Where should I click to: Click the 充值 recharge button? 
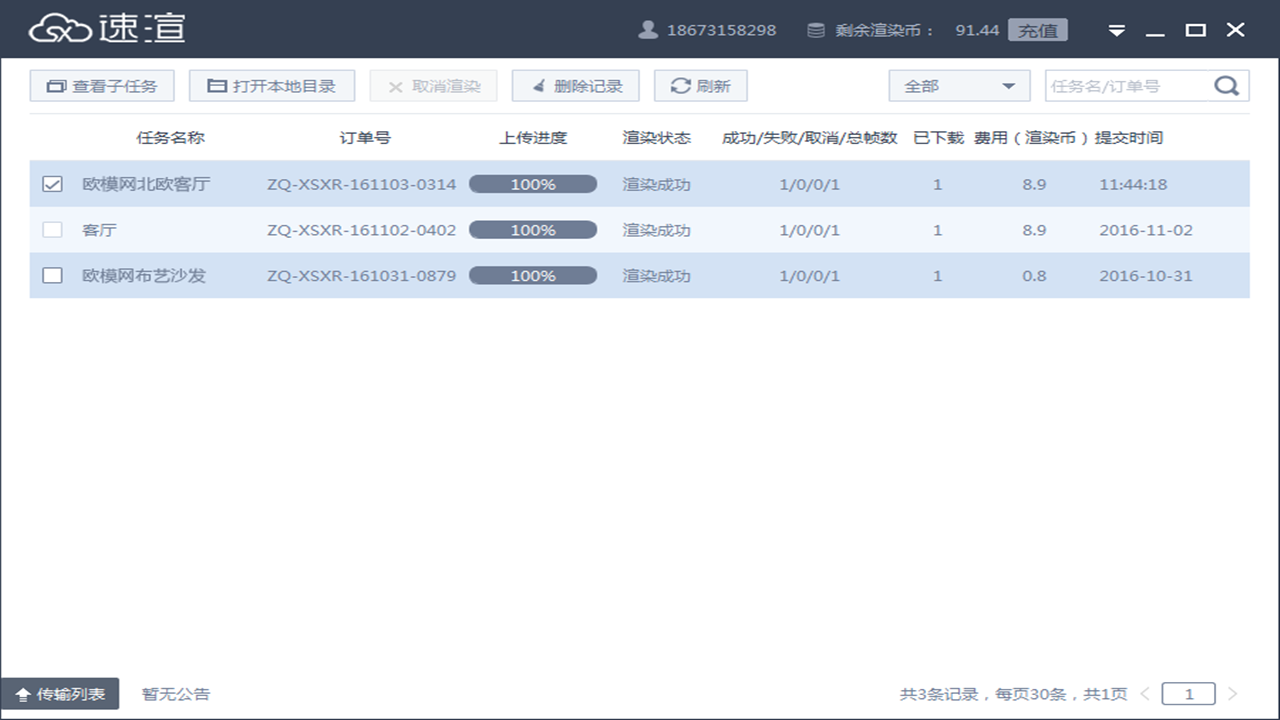[1040, 30]
